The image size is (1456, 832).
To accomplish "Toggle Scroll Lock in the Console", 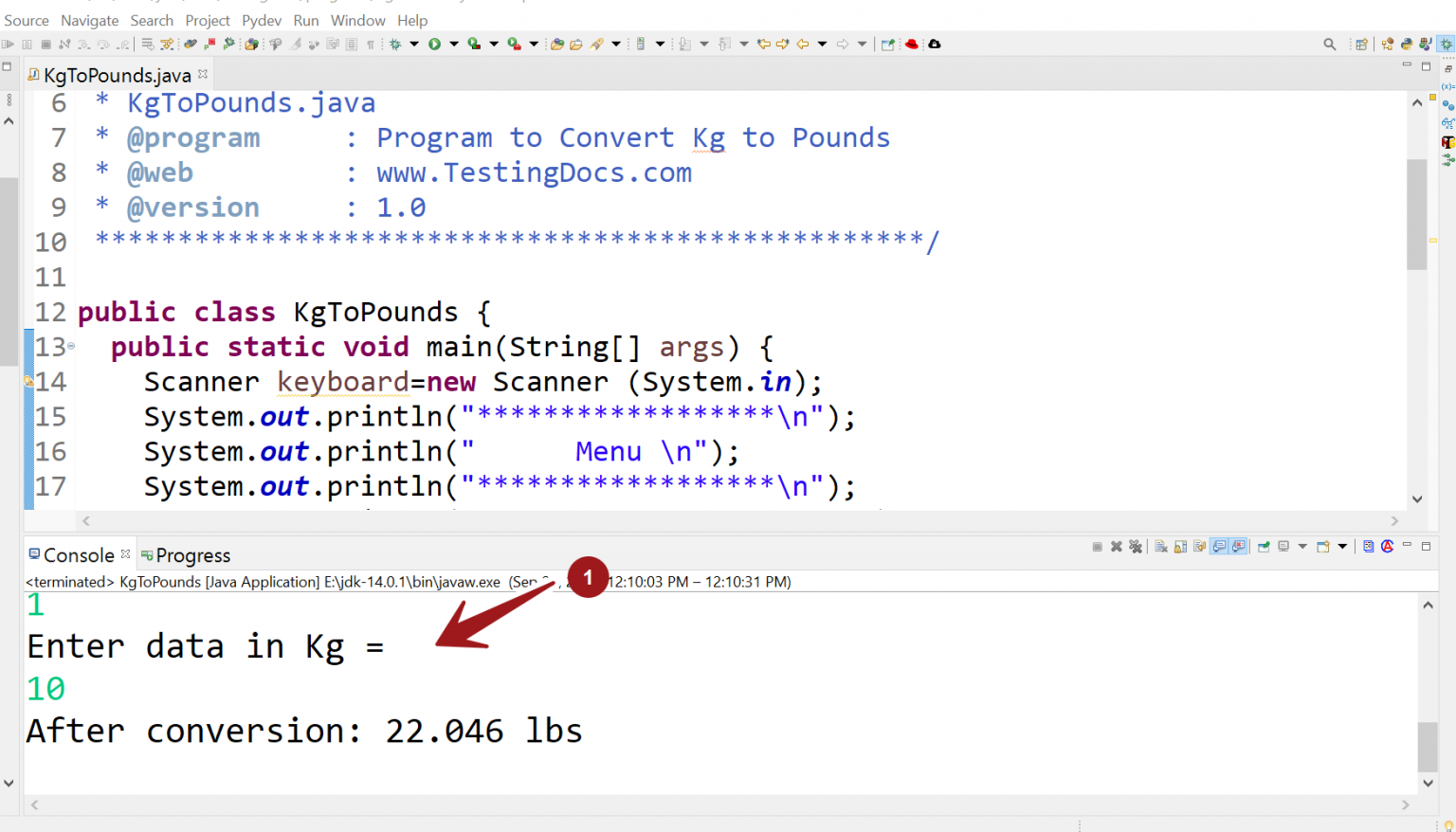I will (1179, 547).
